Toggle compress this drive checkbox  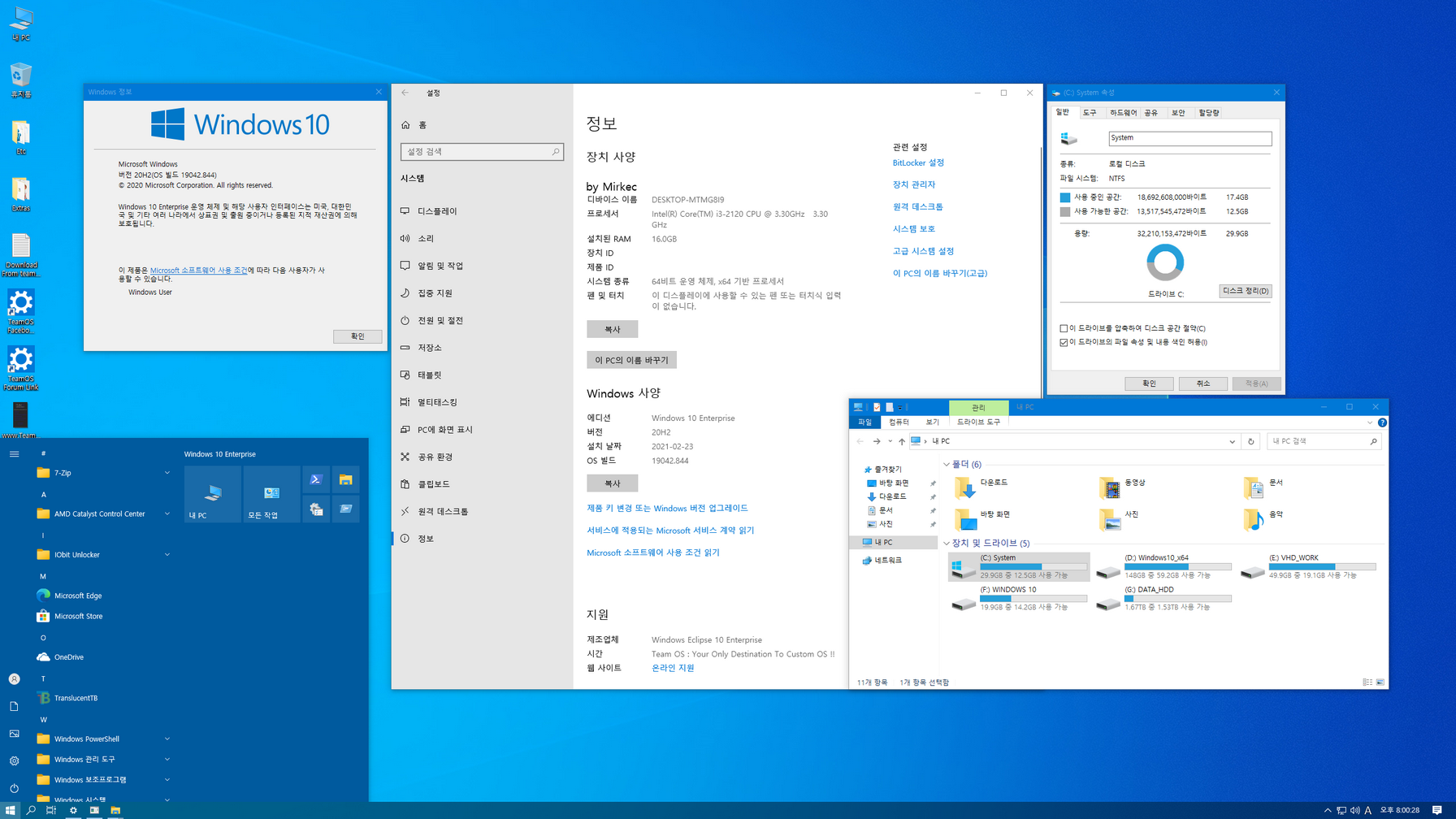pos(1064,328)
